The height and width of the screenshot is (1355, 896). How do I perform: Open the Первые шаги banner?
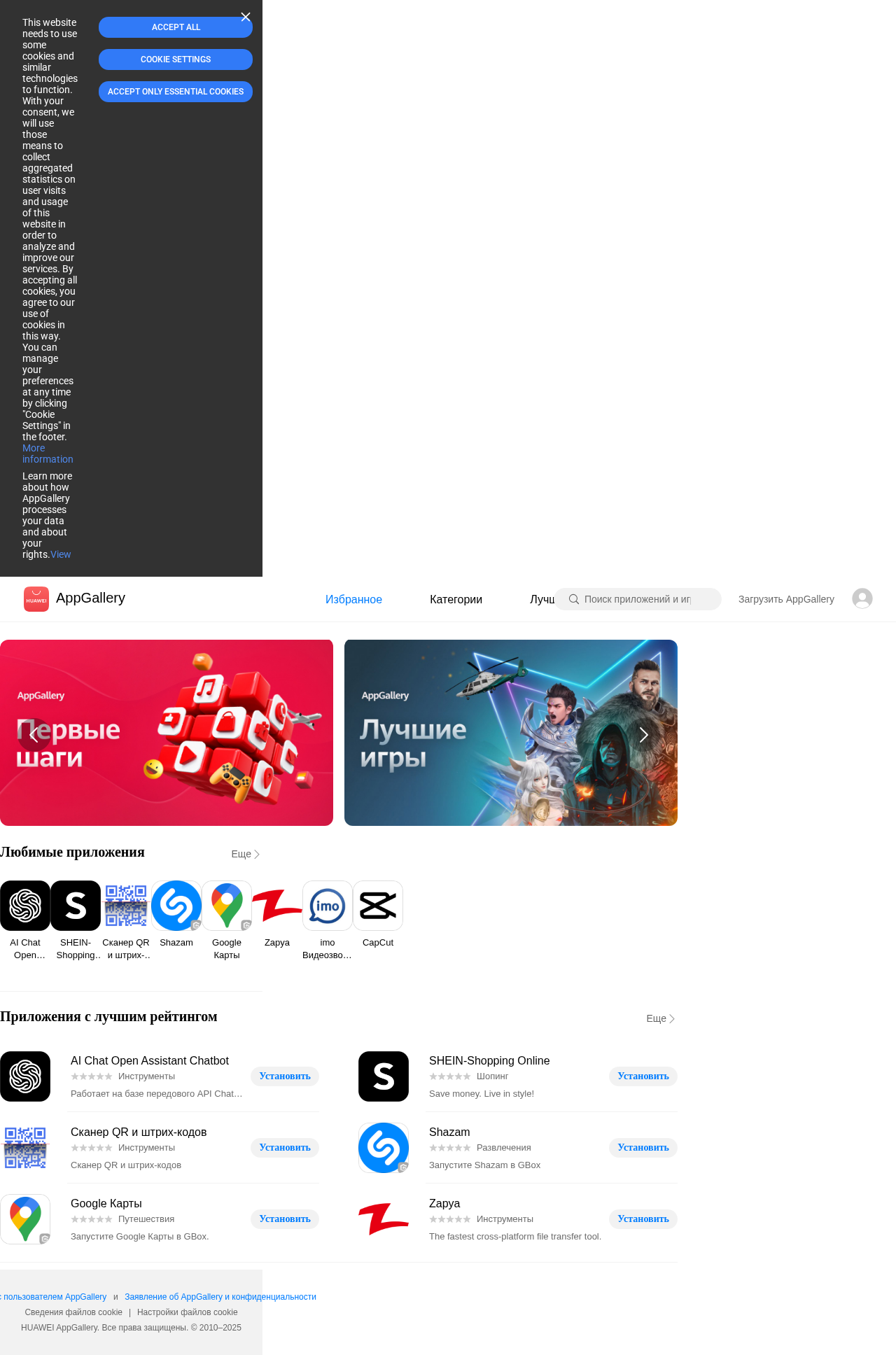(x=167, y=733)
